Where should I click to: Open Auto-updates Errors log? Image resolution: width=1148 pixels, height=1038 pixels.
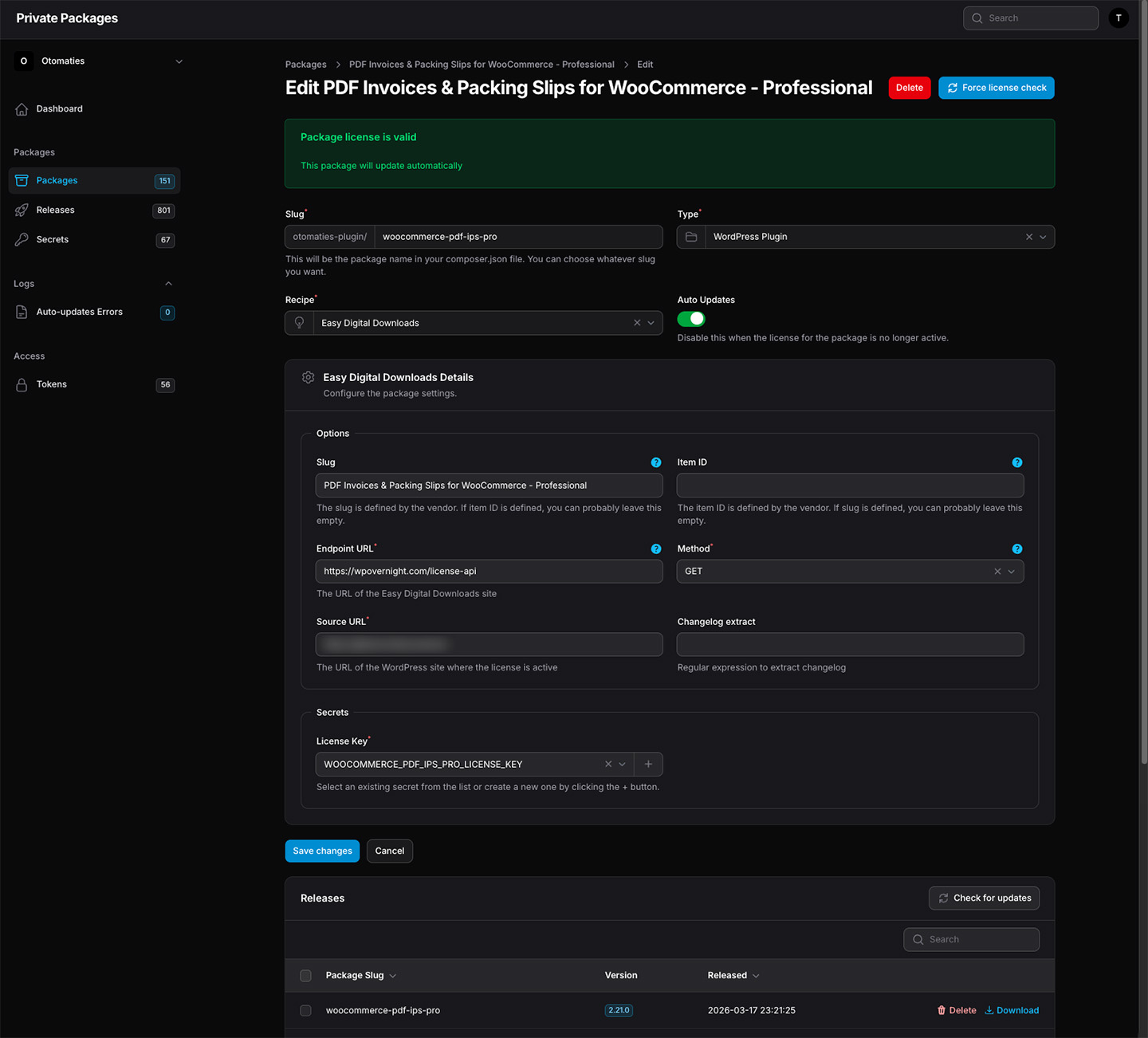click(x=95, y=313)
